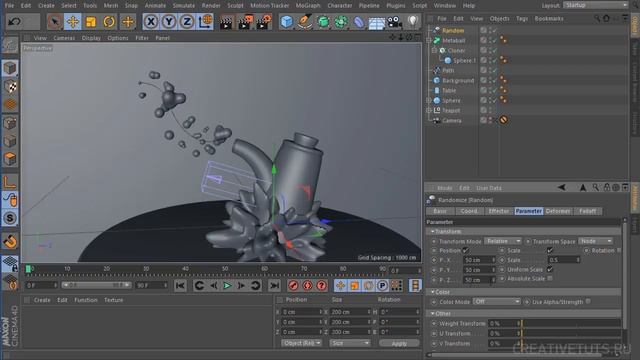The height and width of the screenshot is (360, 640).
Task: Open the MoGraph menu
Action: 308,5
